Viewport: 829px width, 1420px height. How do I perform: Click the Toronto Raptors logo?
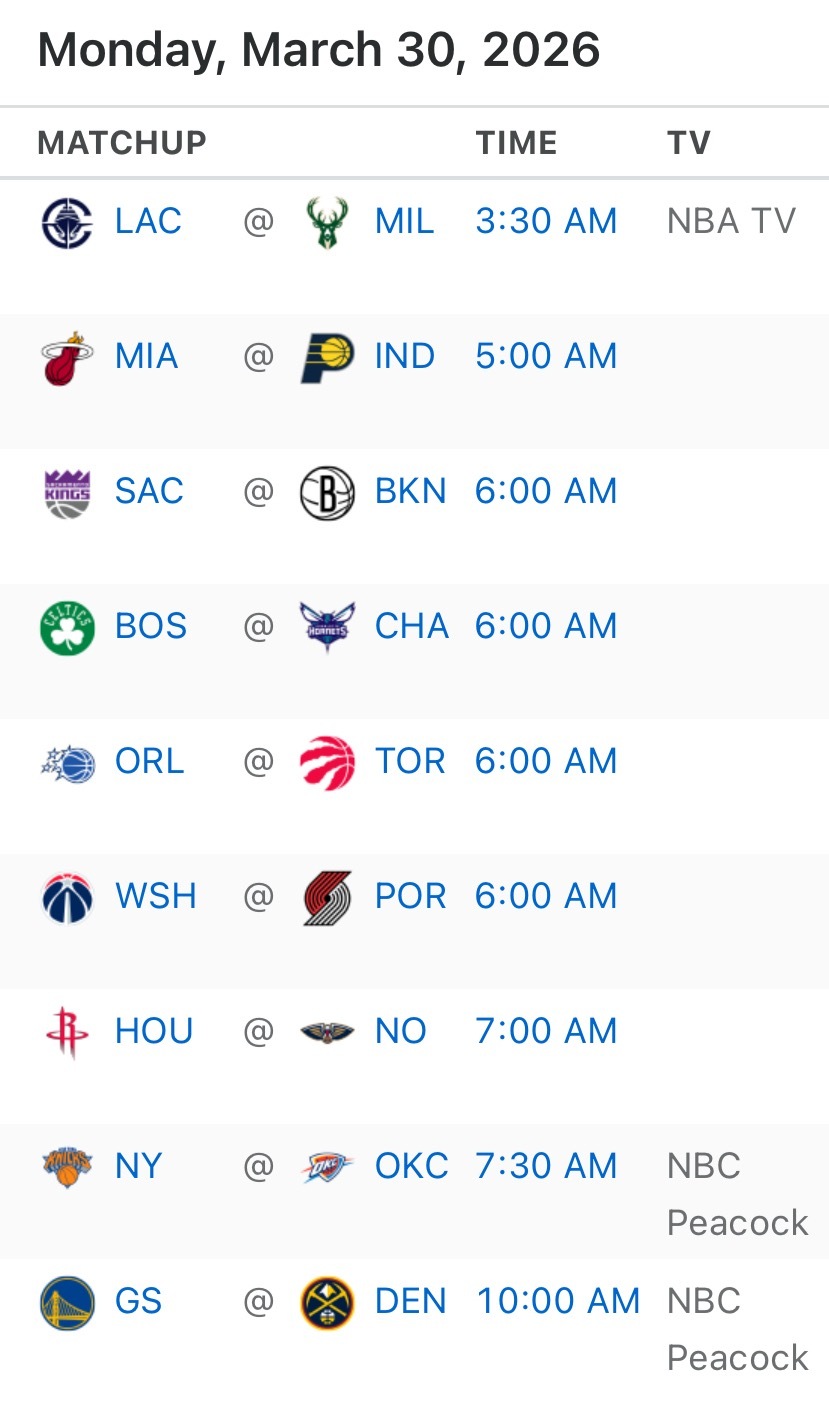coord(327,762)
